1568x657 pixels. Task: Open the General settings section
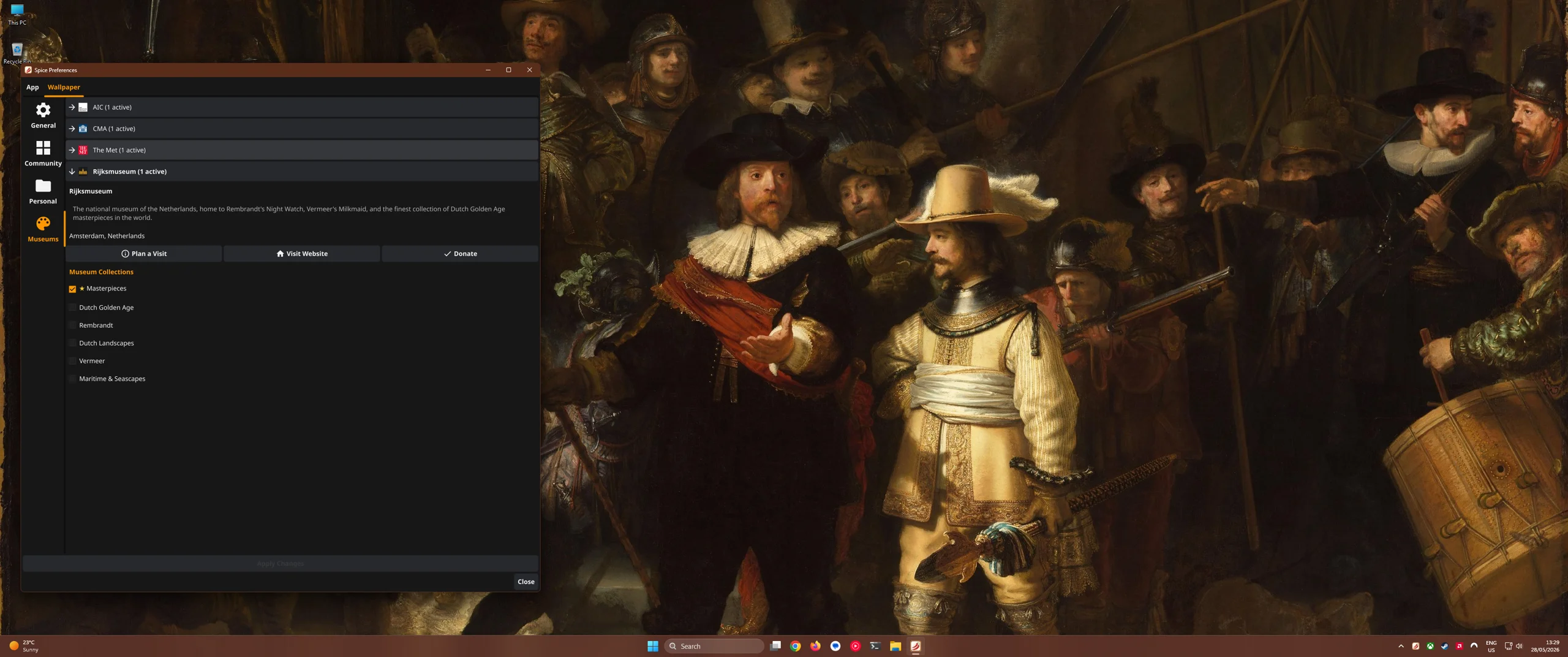pyautogui.click(x=43, y=115)
